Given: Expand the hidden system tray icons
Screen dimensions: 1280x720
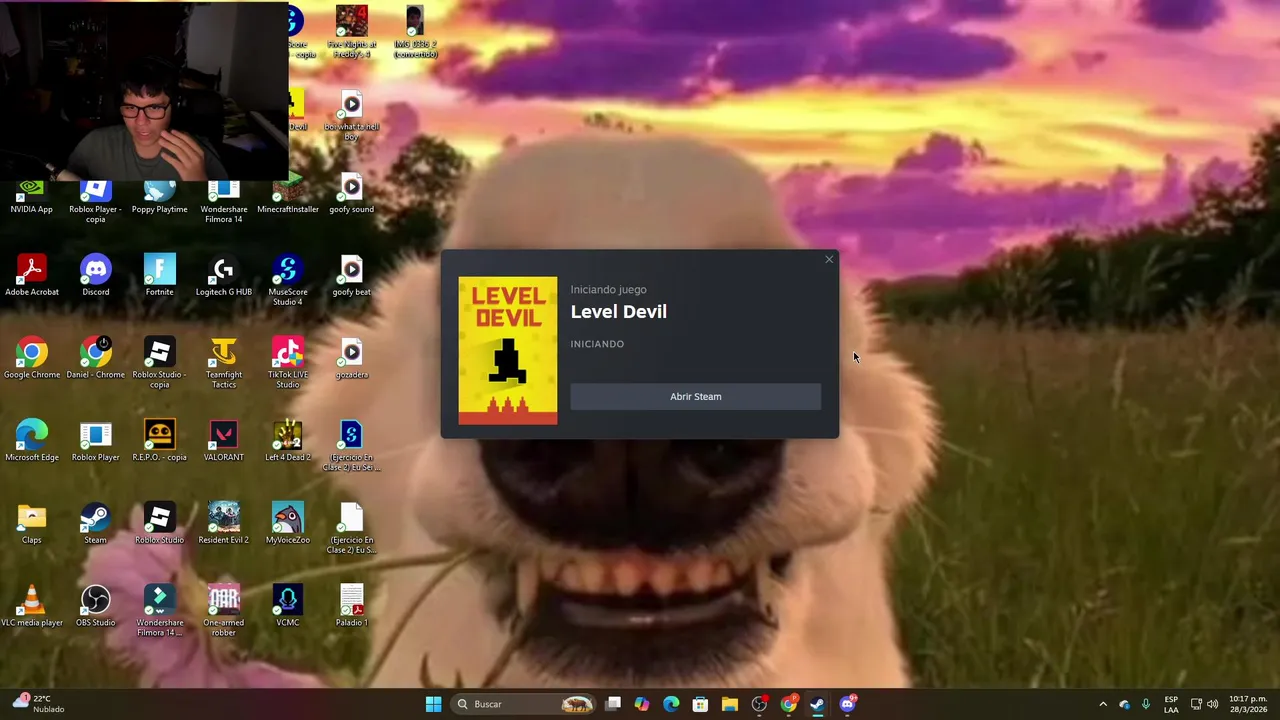Looking at the screenshot, I should pyautogui.click(x=1103, y=704).
